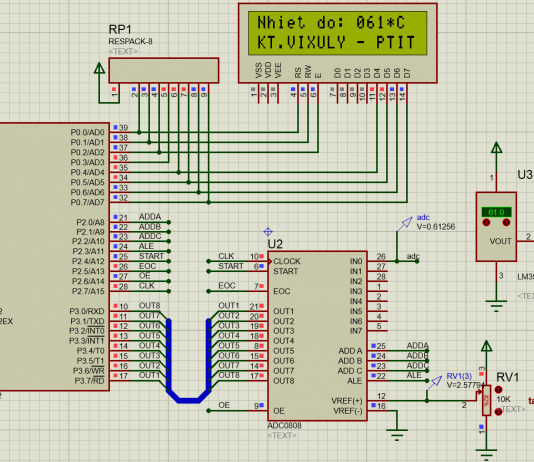Click the P0.7/AD7 pin label

(88, 203)
